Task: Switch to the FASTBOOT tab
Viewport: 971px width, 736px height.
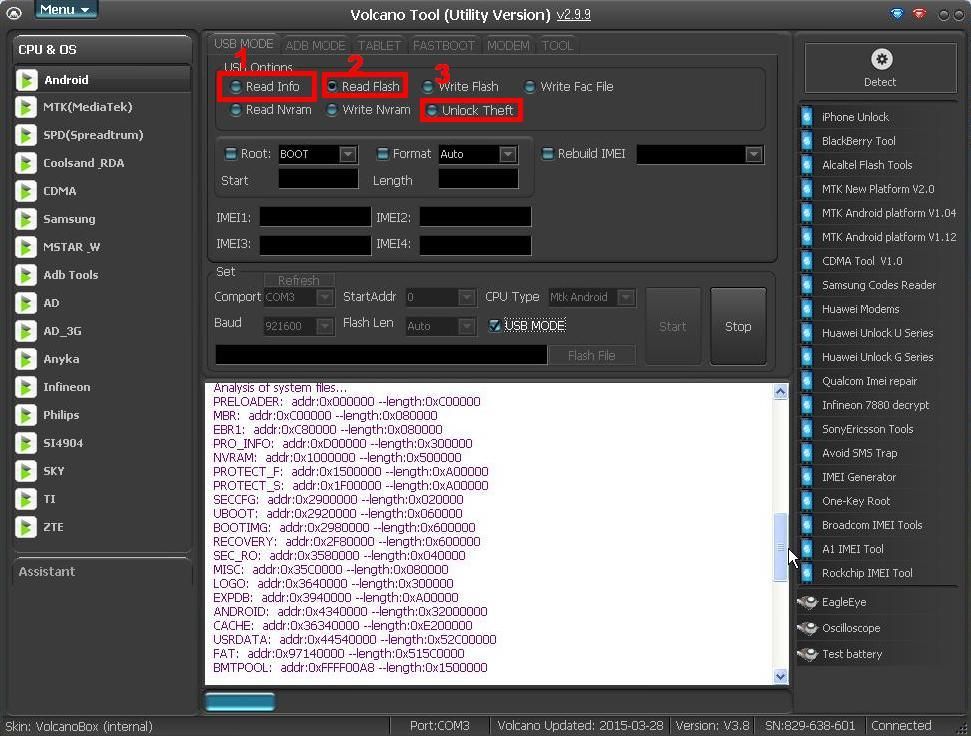Action: [x=443, y=45]
